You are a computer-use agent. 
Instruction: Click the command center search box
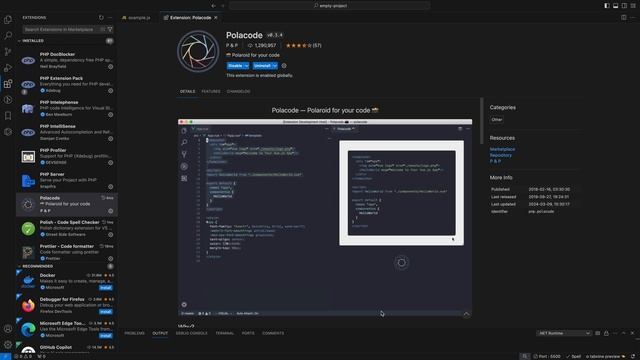(x=330, y=6)
